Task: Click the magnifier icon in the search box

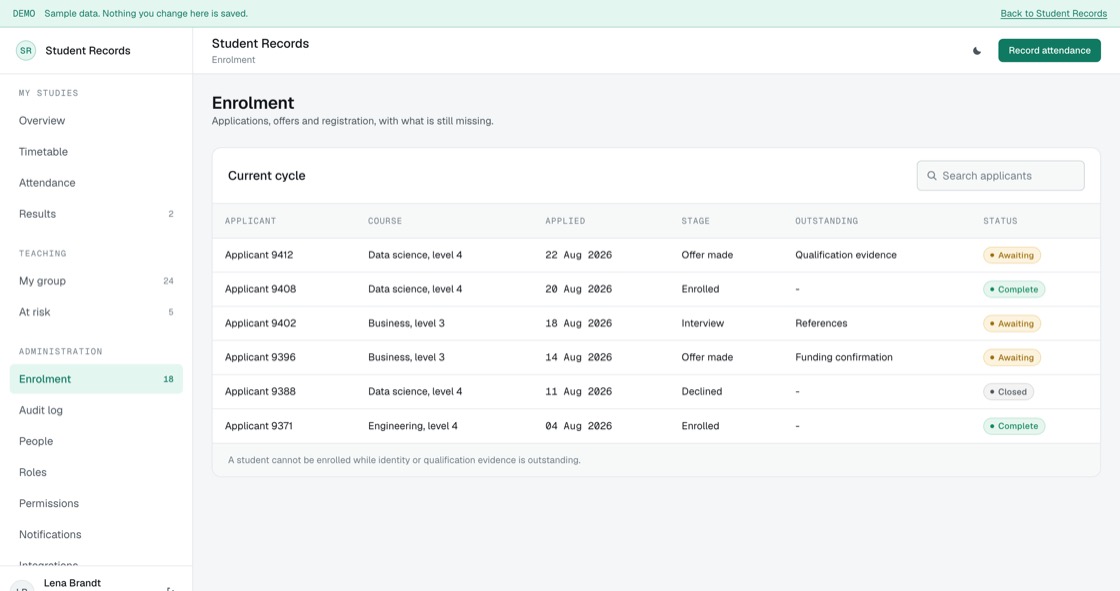Action: pos(931,176)
